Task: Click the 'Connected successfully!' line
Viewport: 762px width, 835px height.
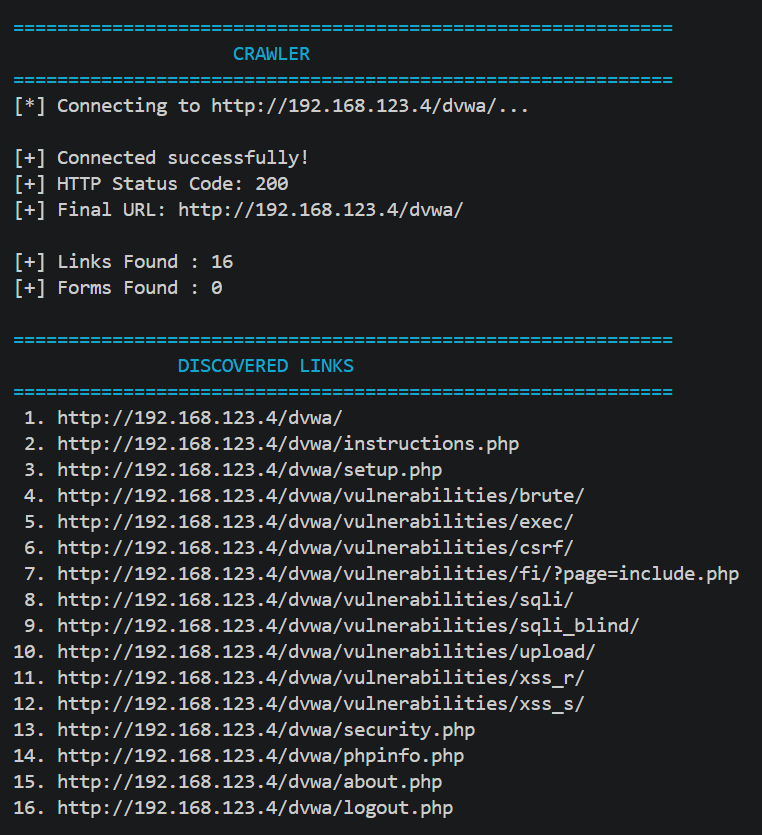Action: (x=161, y=158)
